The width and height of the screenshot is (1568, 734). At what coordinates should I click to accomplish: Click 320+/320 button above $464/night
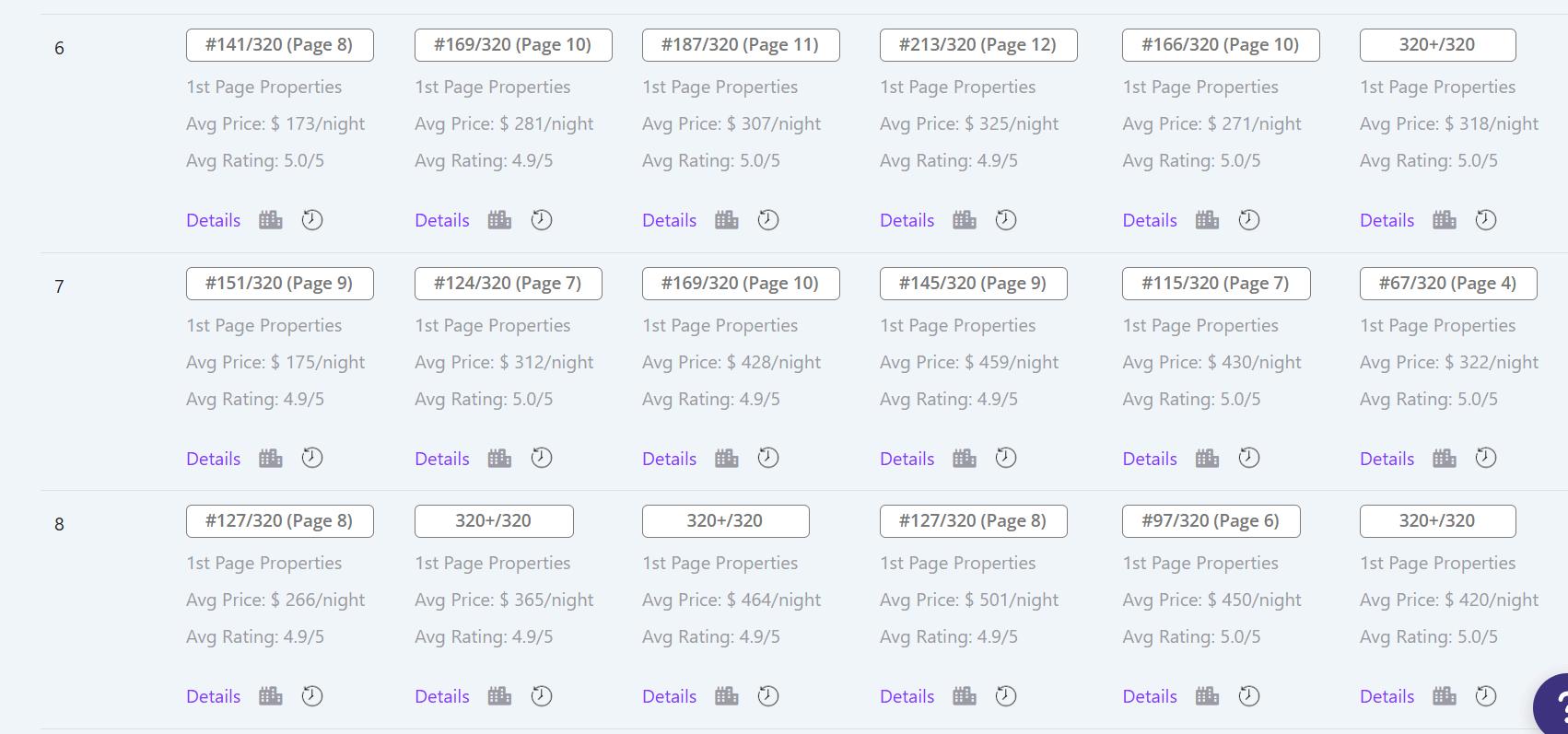point(726,521)
